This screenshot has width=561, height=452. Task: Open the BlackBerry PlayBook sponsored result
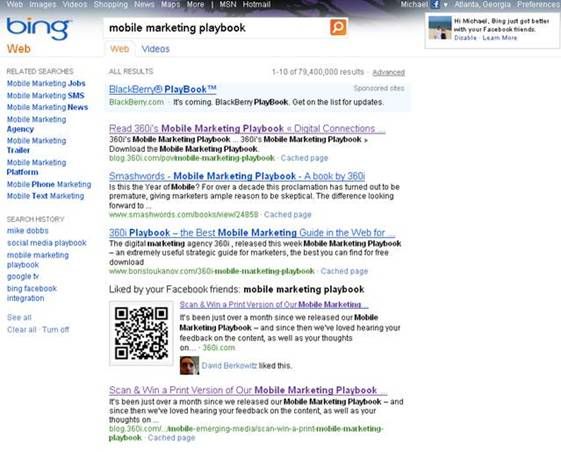click(x=162, y=89)
